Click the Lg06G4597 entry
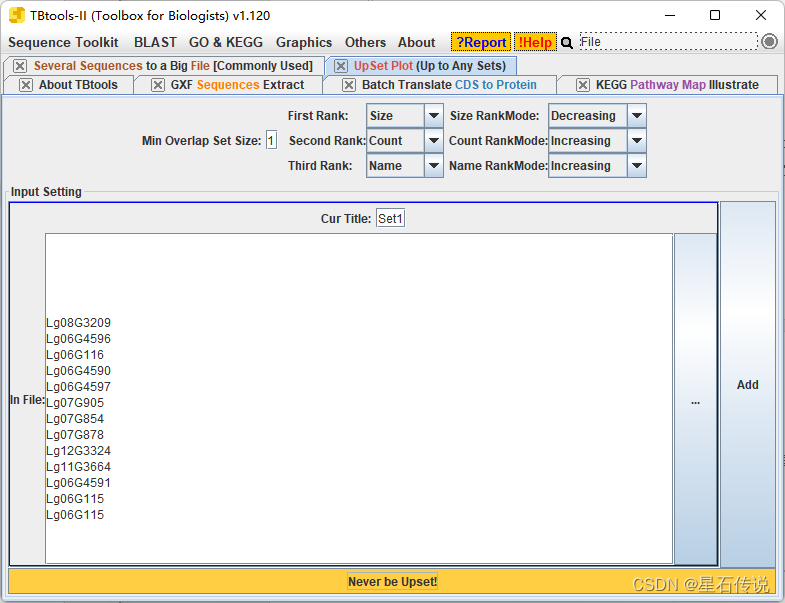Viewport: 785px width, 603px height. coord(79,387)
